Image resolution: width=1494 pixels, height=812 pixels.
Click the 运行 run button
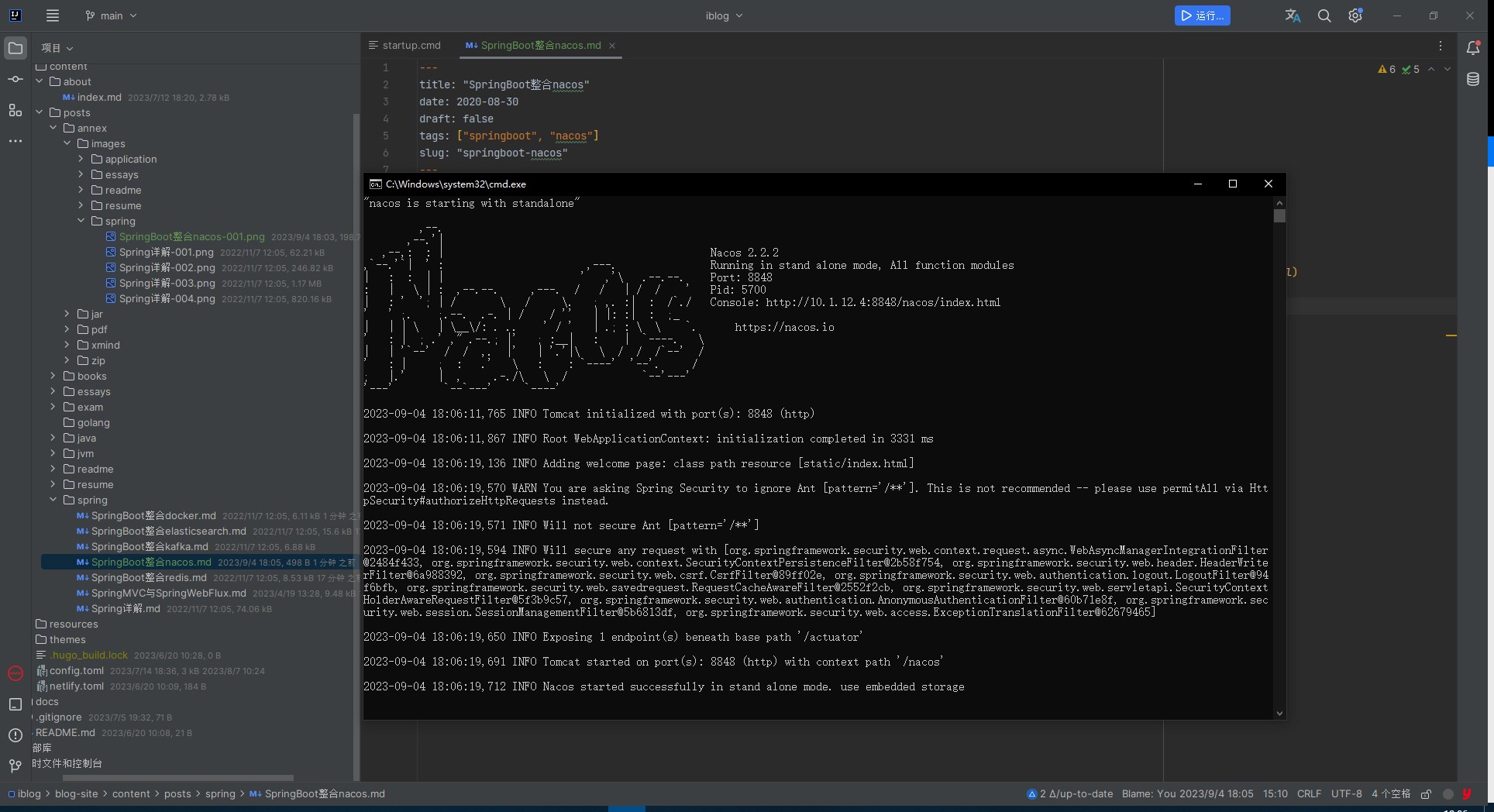1202,15
